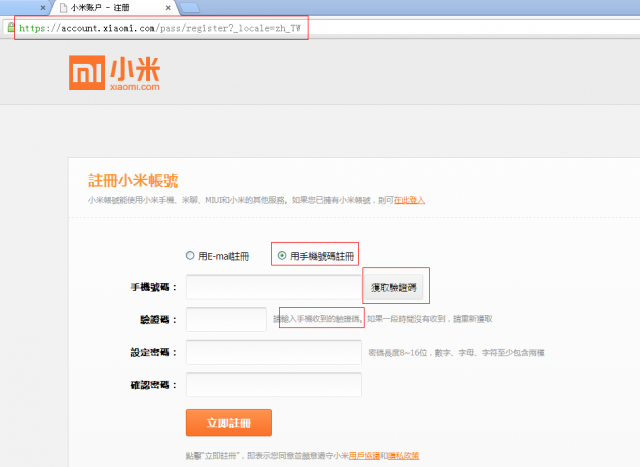The image size is (640, 467).
Task: Click the 確認密碼 label
Action: pyautogui.click(x=154, y=385)
